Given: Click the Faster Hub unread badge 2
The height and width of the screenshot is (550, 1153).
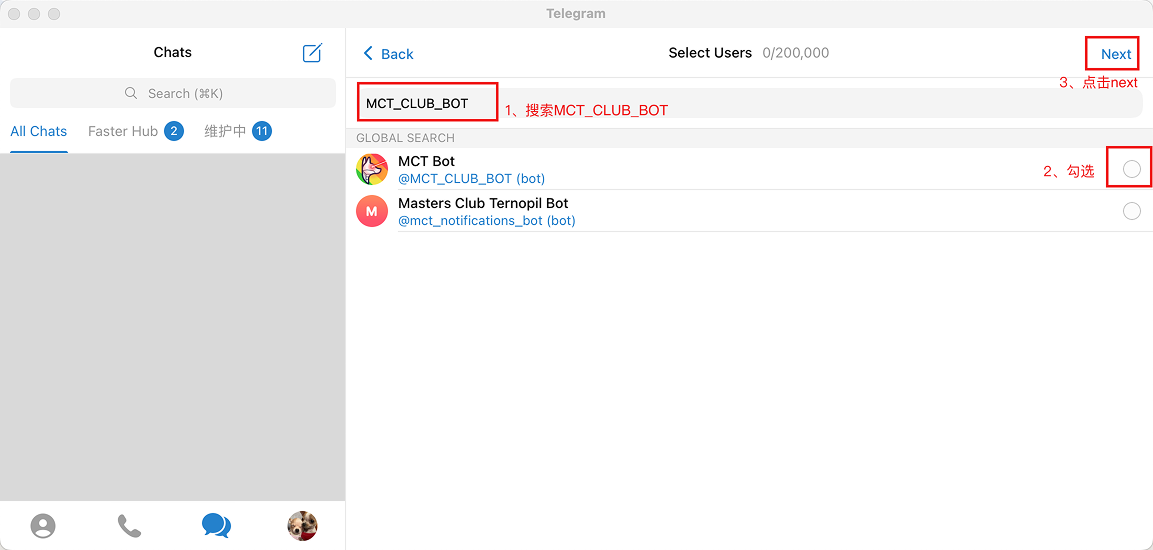Looking at the screenshot, I should (x=174, y=132).
